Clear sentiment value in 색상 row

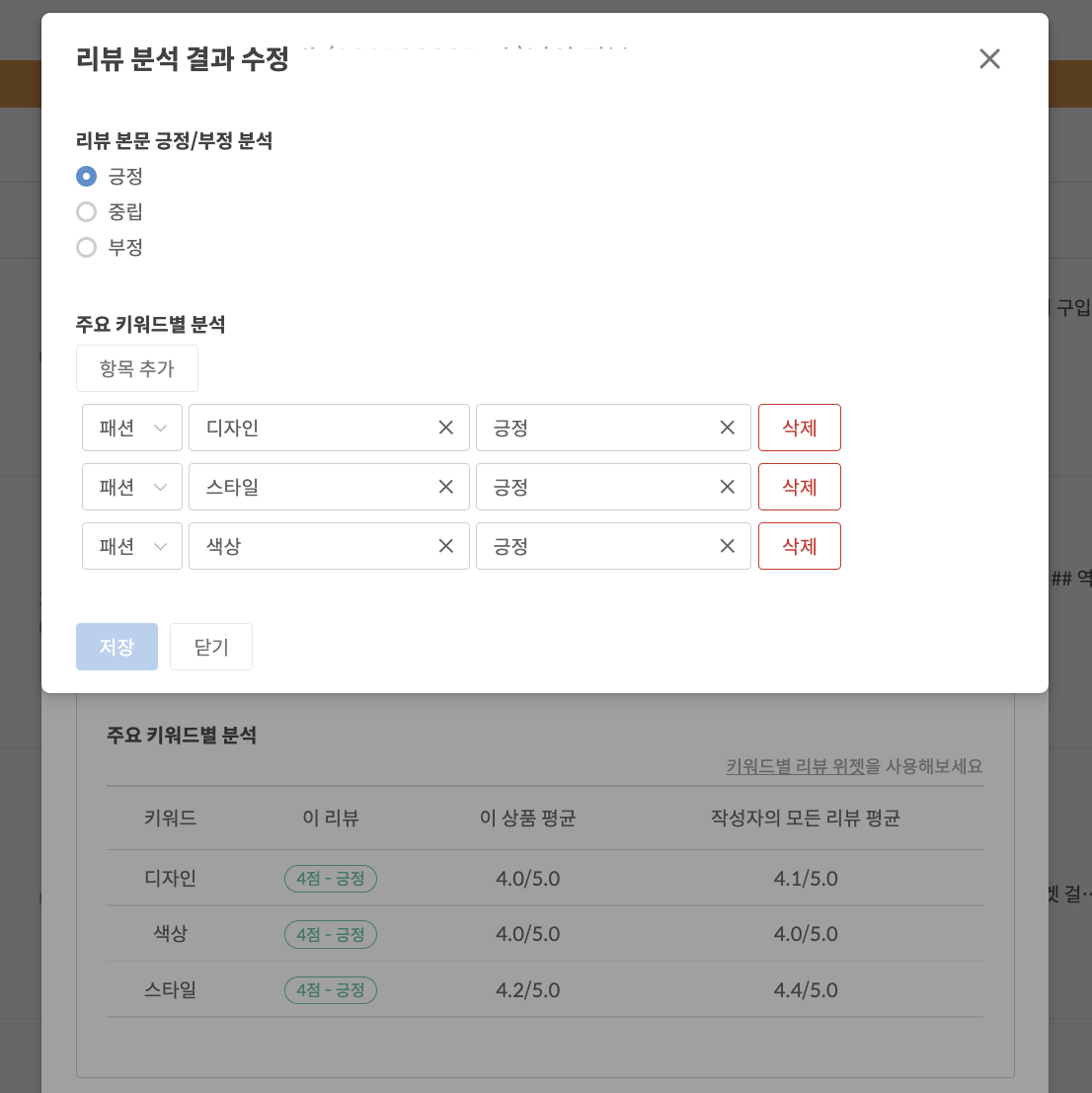pyautogui.click(x=728, y=546)
